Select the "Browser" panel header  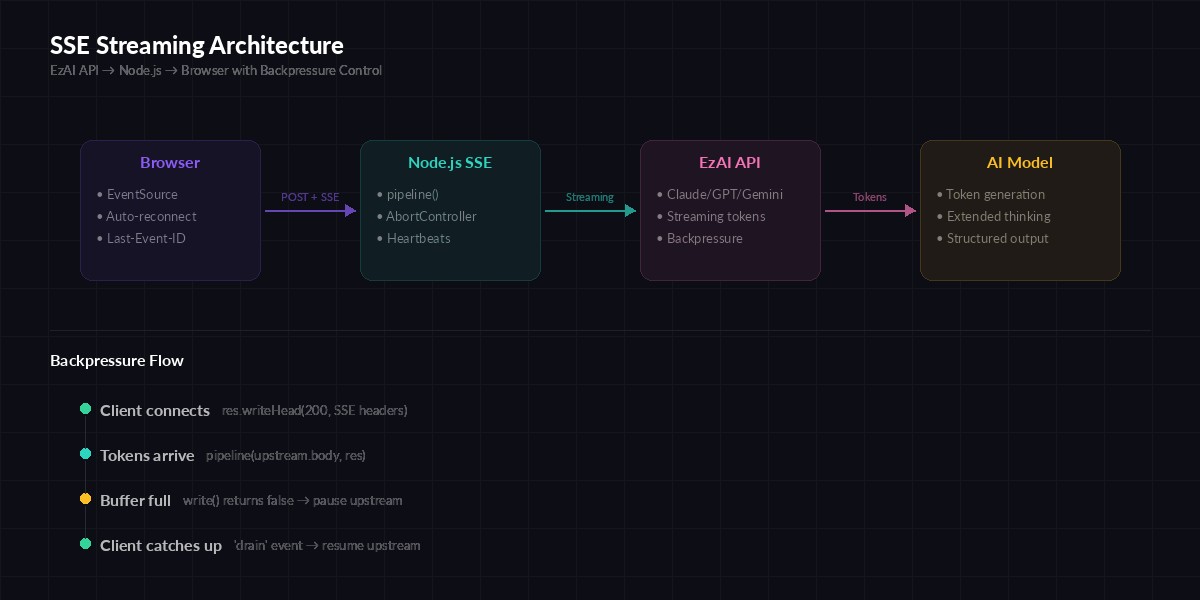pyautogui.click(x=170, y=162)
